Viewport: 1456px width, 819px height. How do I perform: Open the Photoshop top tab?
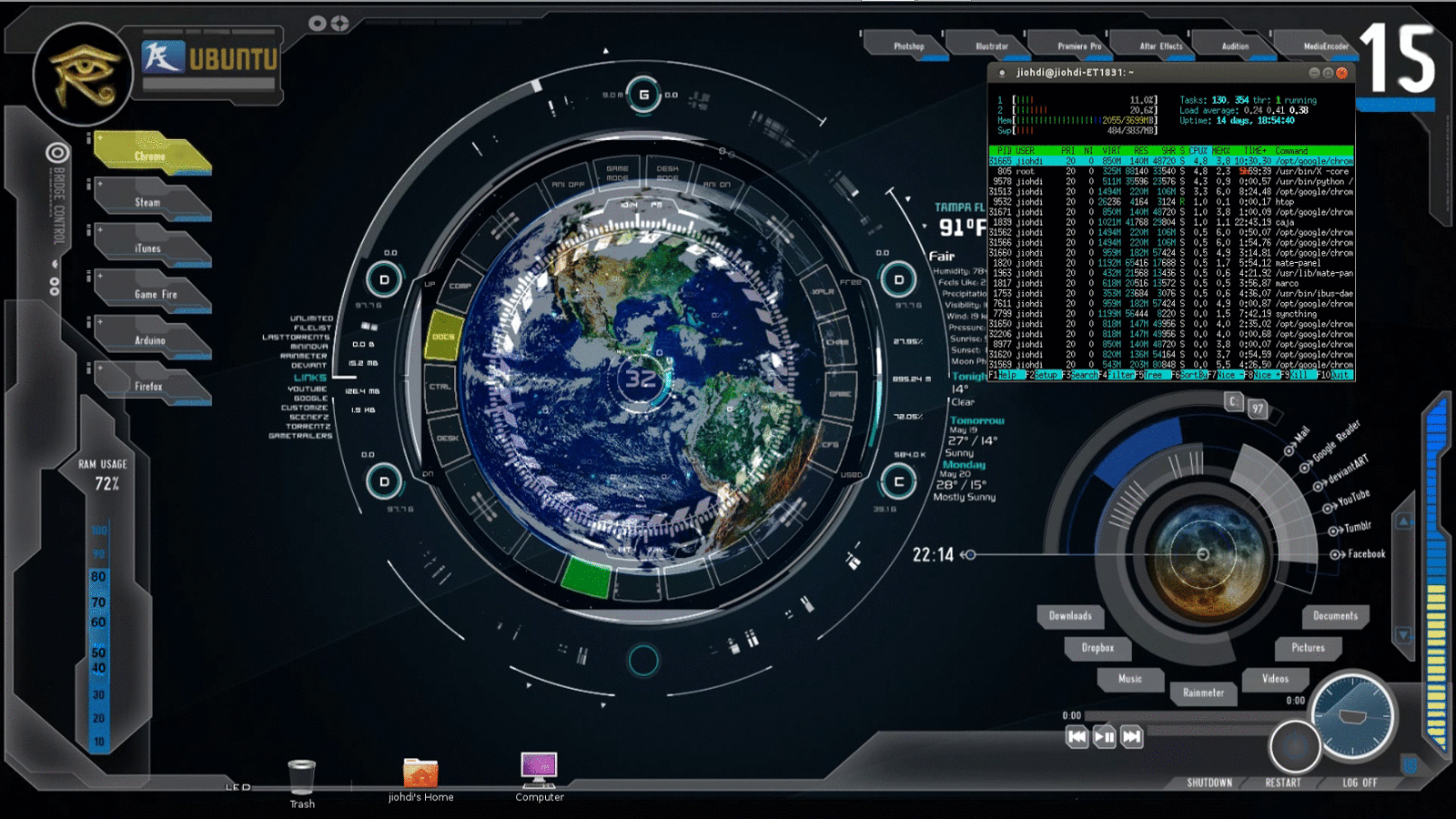pos(908,46)
